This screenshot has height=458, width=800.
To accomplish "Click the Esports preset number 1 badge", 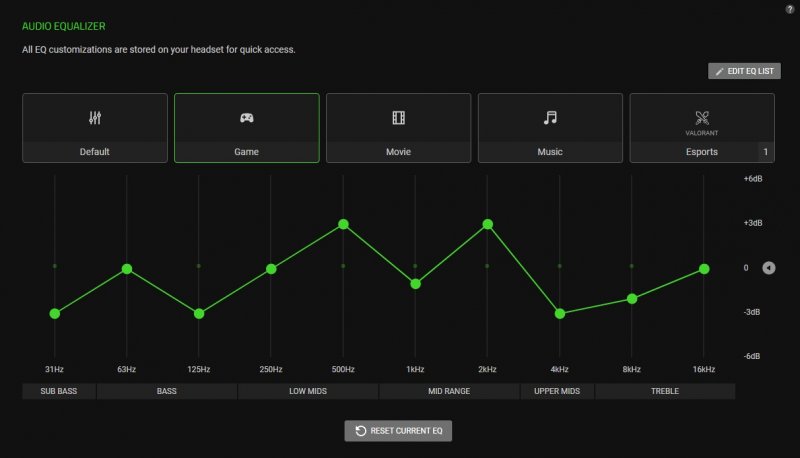I will click(x=765, y=152).
